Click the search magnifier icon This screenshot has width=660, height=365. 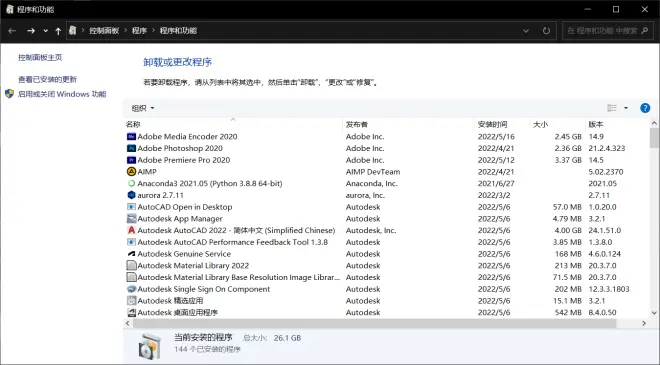[645, 31]
